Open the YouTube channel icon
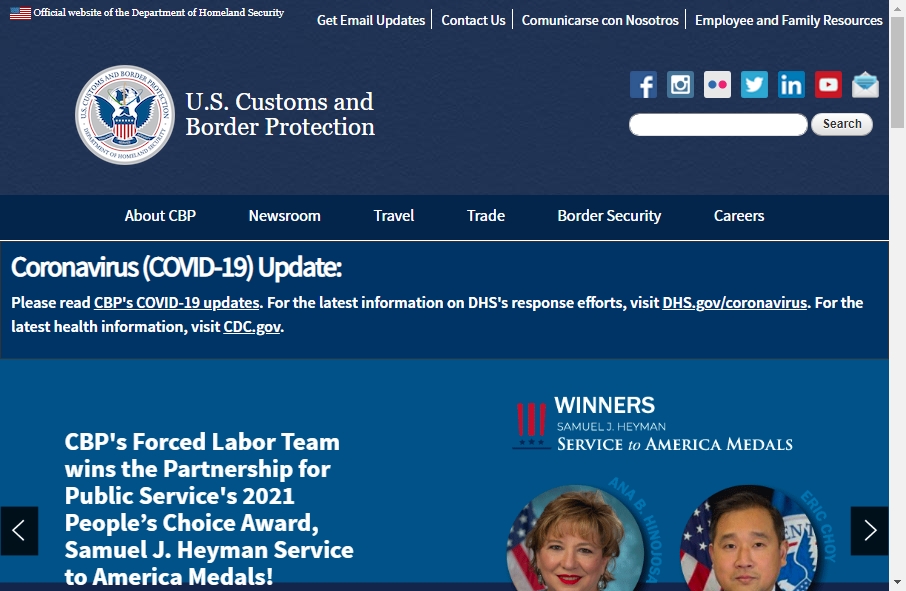Image resolution: width=906 pixels, height=591 pixels. point(828,85)
